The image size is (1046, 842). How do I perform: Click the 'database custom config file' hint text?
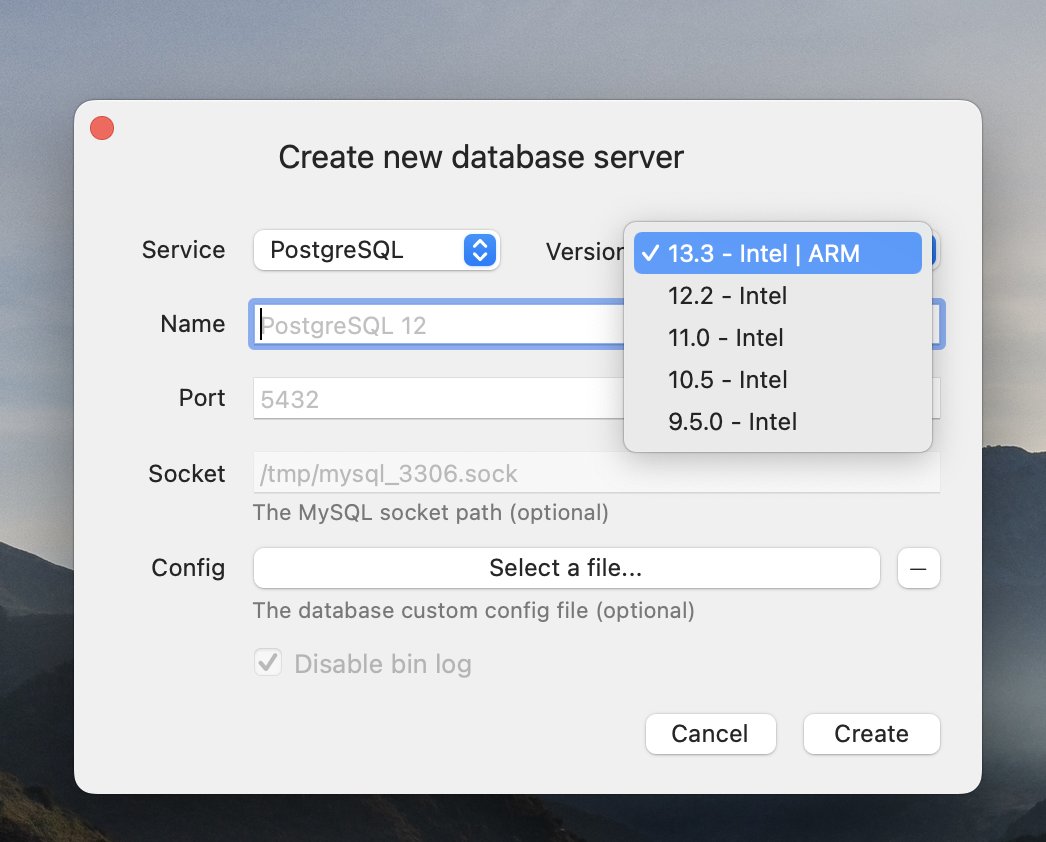coord(474,610)
